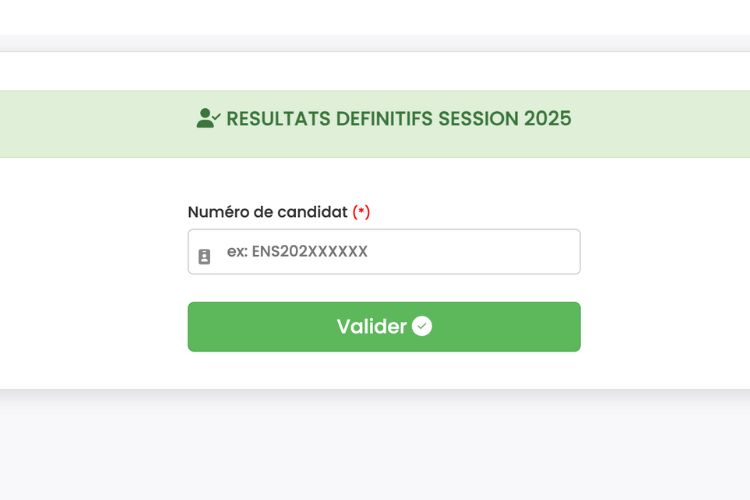Click the ID badge icon inside the input

click(204, 256)
